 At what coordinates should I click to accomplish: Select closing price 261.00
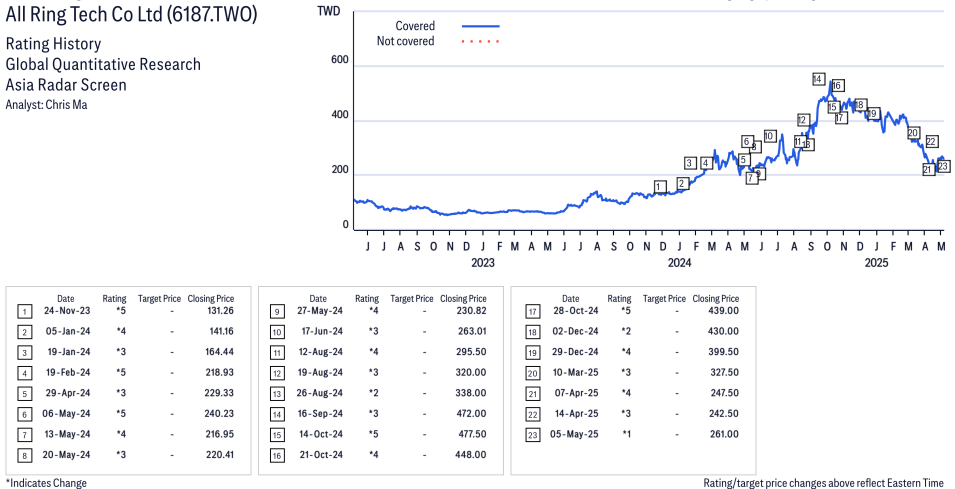pos(724,434)
